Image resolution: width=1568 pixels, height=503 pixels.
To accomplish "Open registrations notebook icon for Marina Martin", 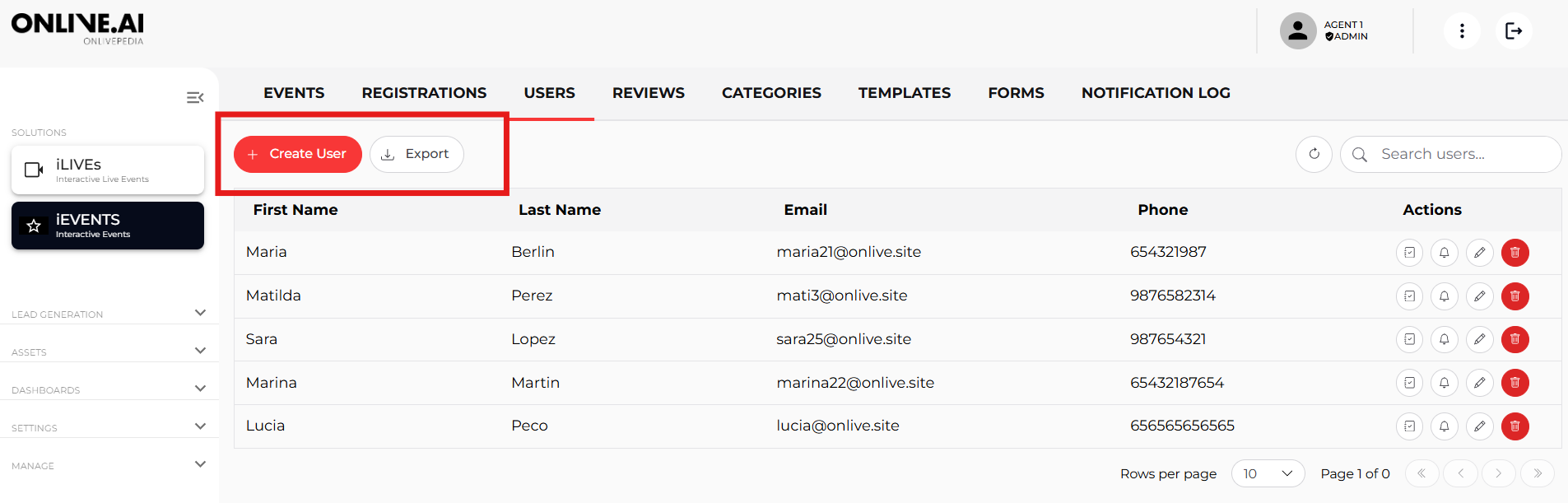I will pyautogui.click(x=1409, y=383).
